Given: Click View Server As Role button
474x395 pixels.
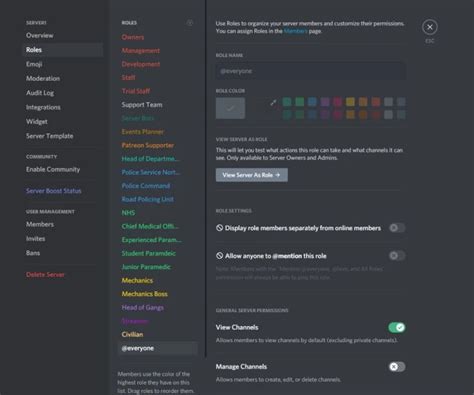Looking at the screenshot, I should point(252,175).
